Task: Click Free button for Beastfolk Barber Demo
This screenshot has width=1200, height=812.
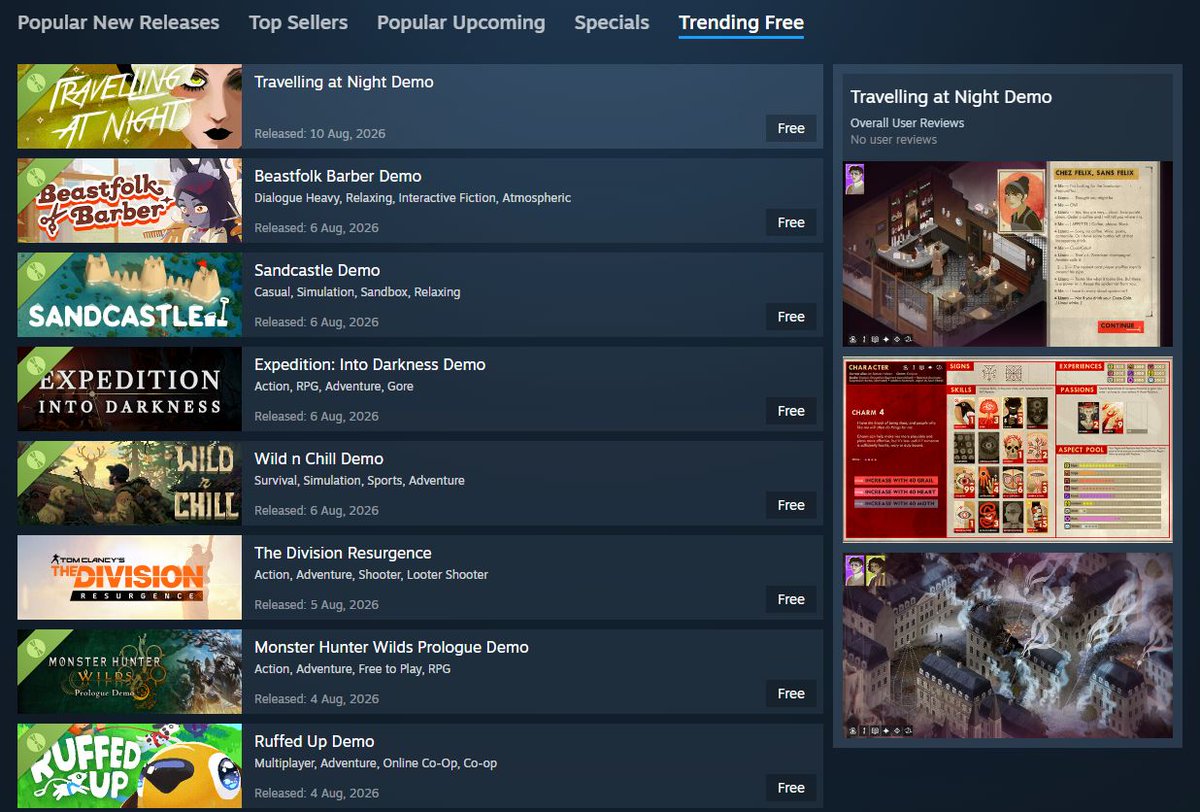Action: 791,222
